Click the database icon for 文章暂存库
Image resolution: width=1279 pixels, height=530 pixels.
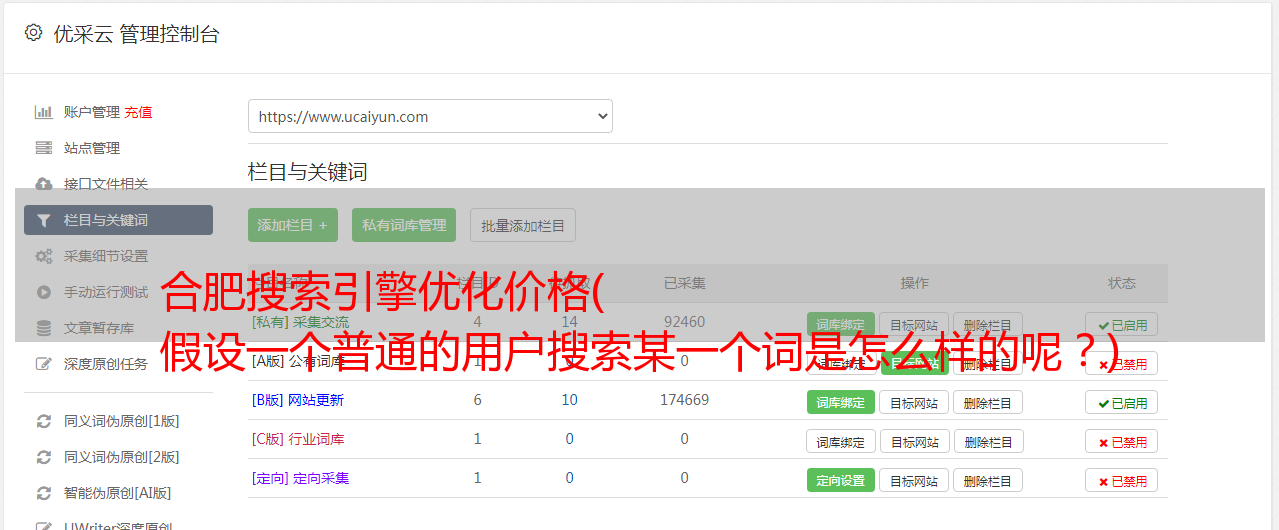tap(44, 328)
